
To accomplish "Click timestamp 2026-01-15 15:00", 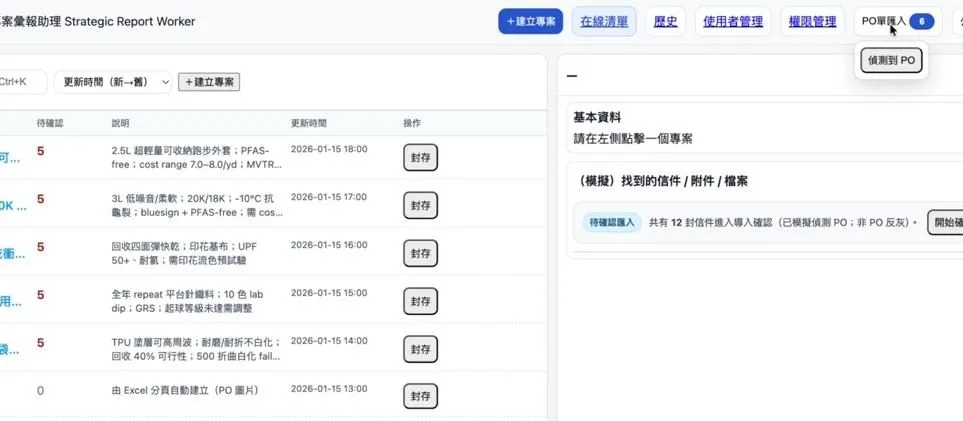I will [x=329, y=293].
